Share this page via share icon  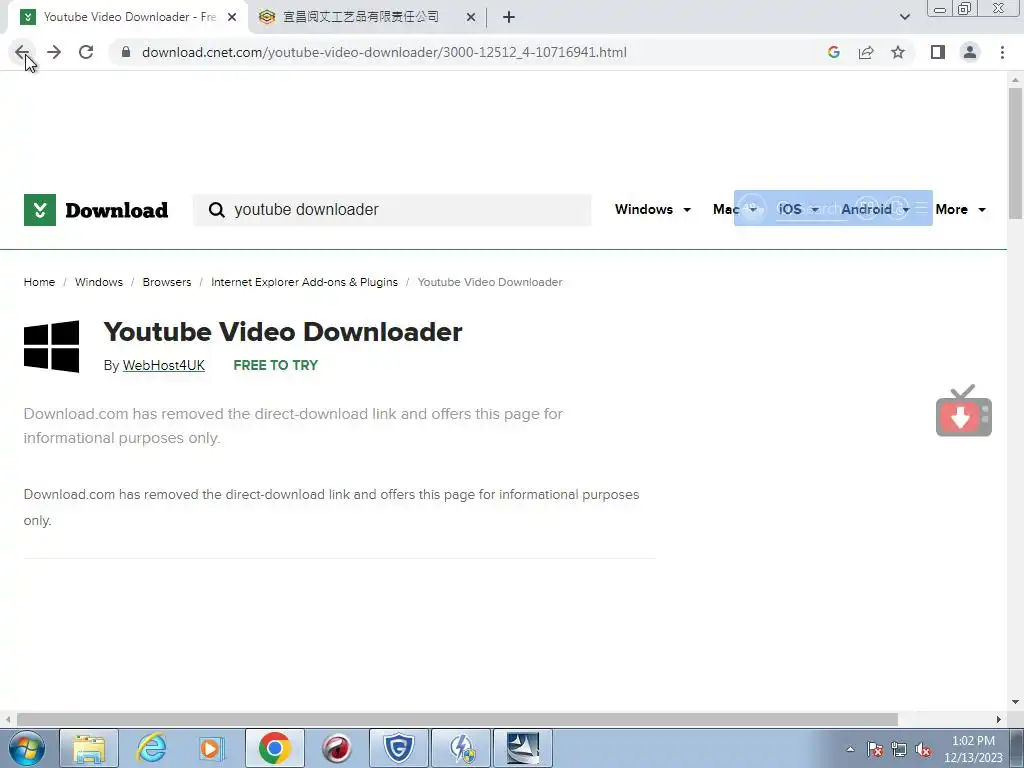pyautogui.click(x=866, y=52)
